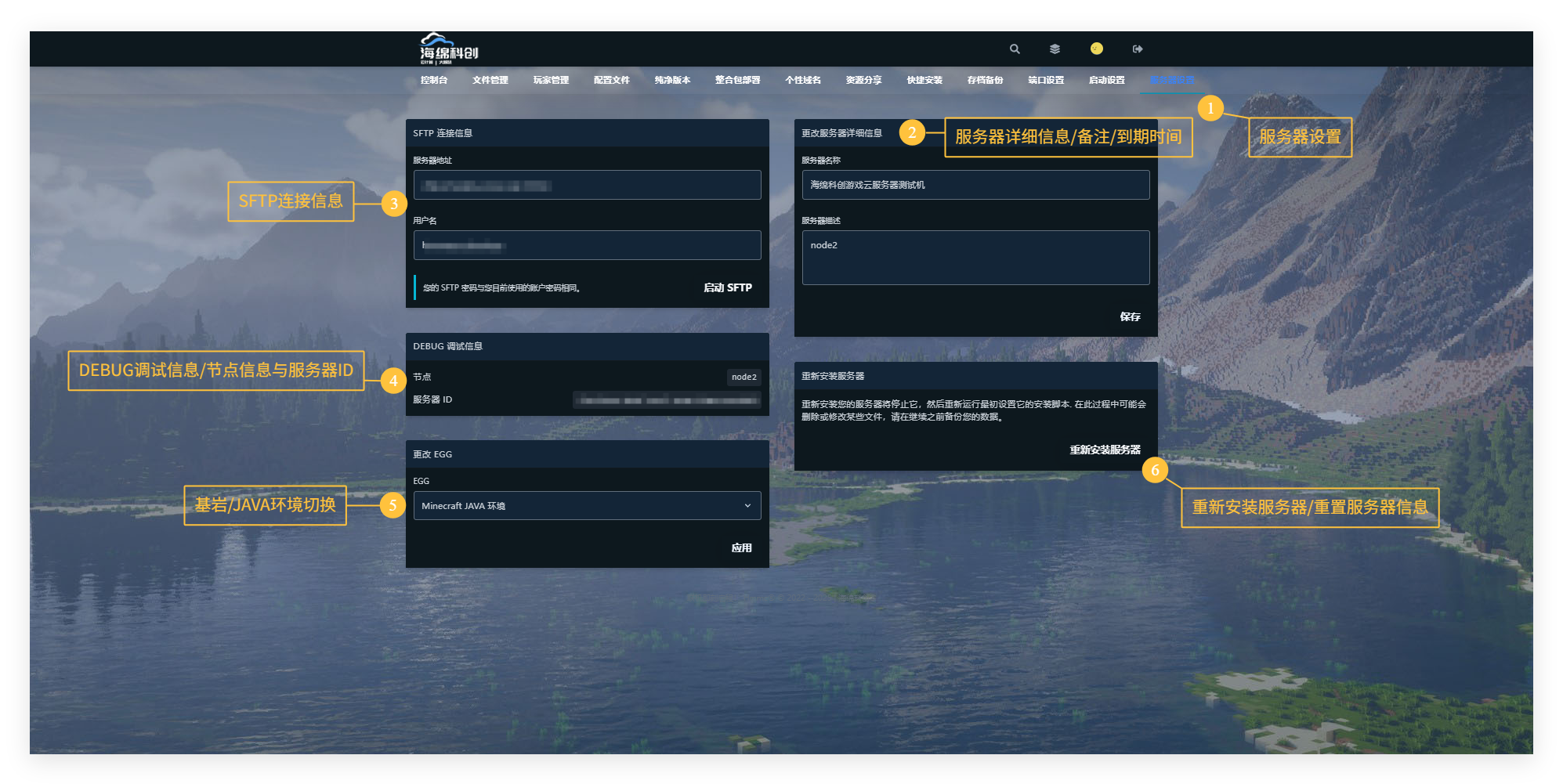This screenshot has width=1563, height=784.
Task: Click the SFTP 用户名 field
Action: pos(587,245)
